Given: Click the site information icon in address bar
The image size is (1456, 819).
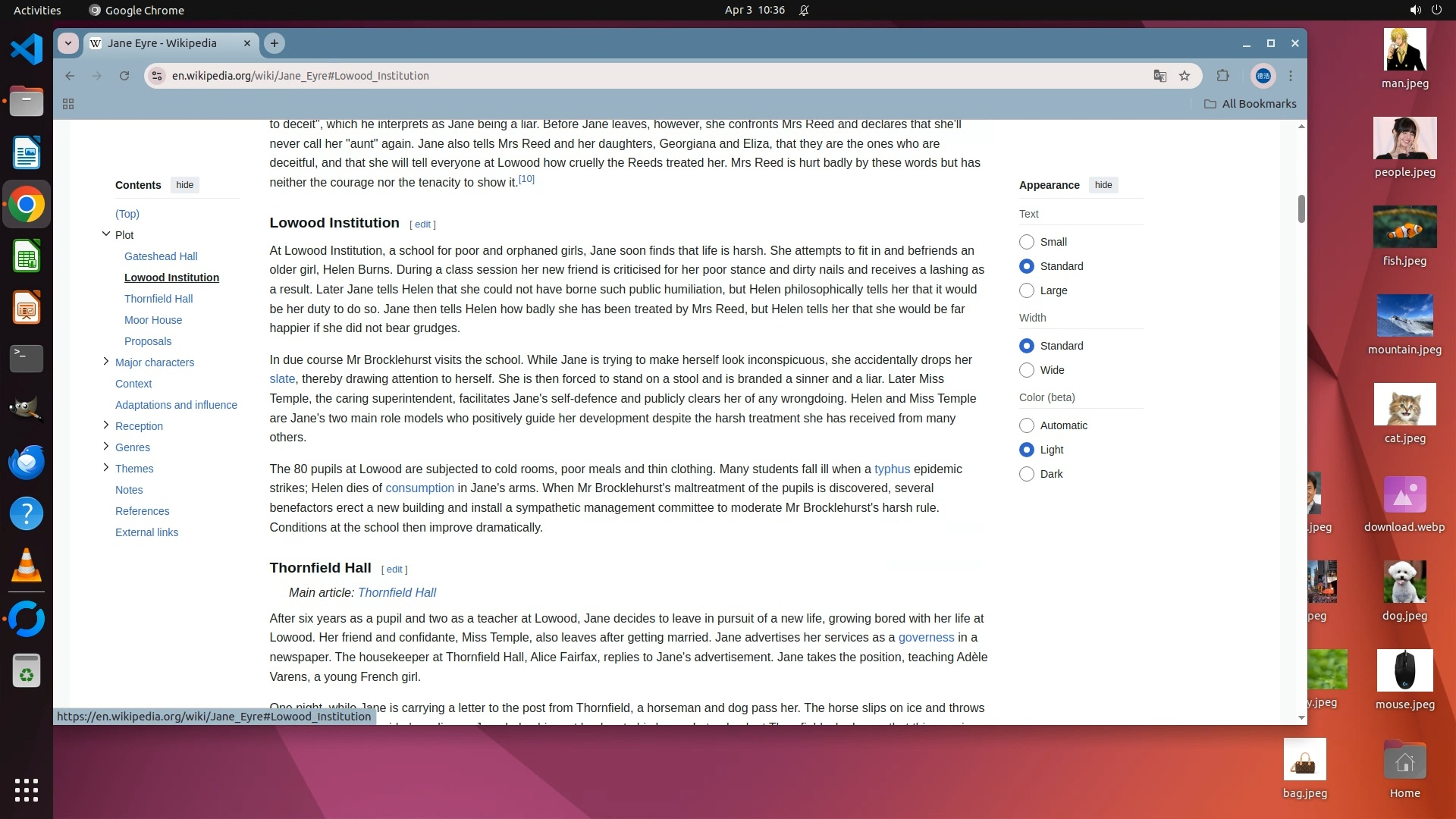Looking at the screenshot, I should [157, 76].
